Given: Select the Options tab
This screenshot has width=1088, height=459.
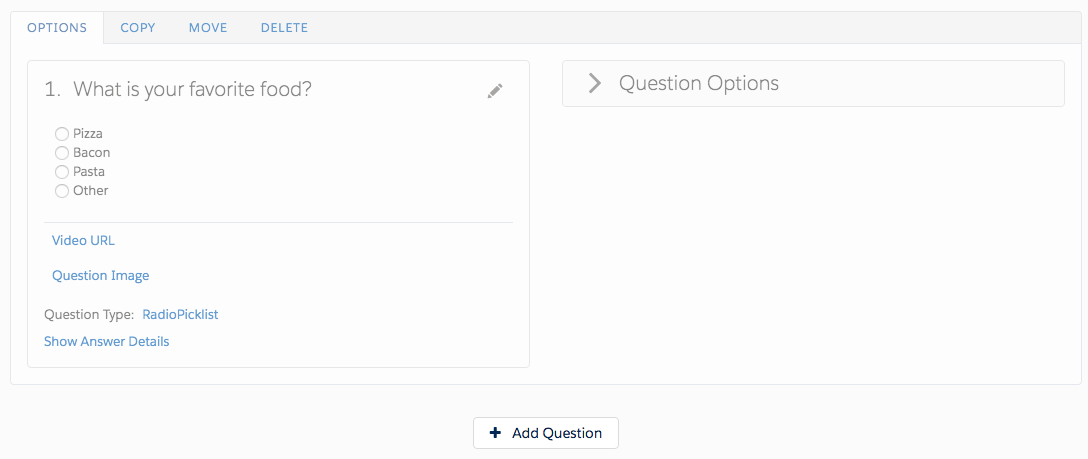Looking at the screenshot, I should pyautogui.click(x=57, y=28).
